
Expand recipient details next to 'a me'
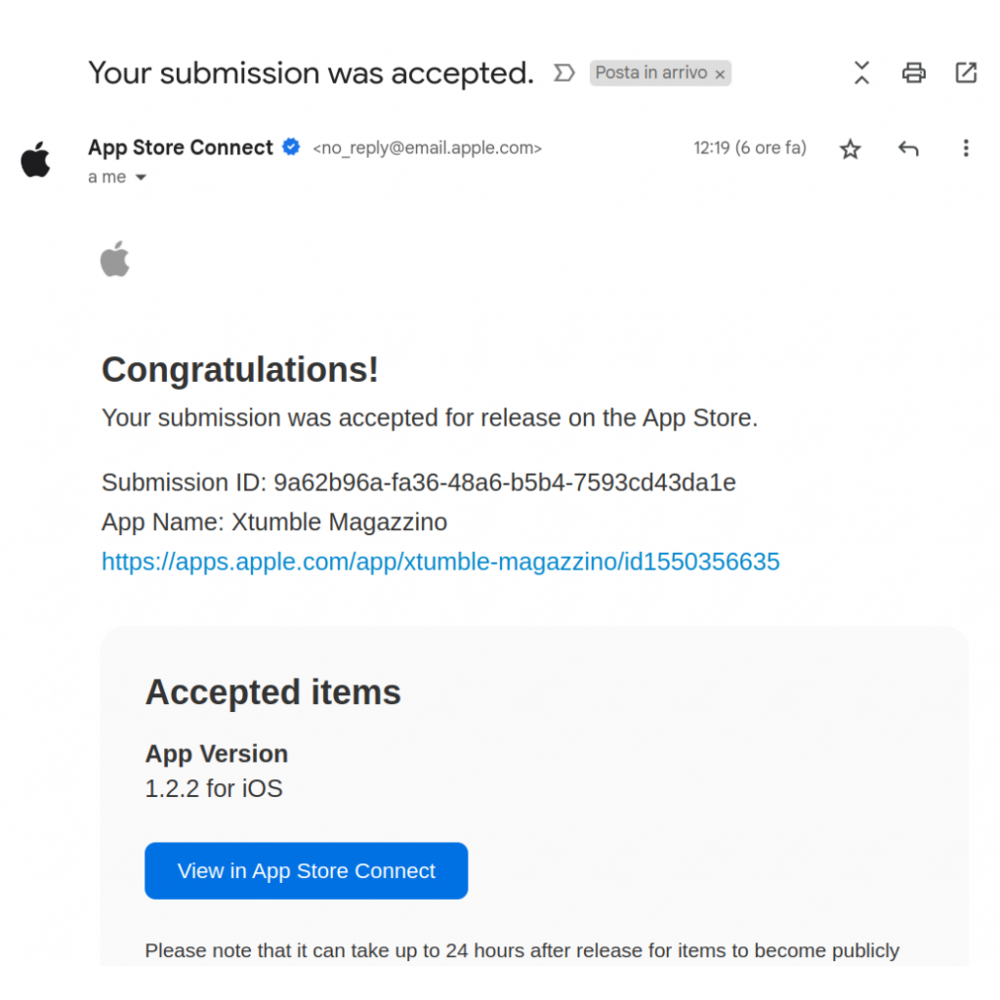141,178
